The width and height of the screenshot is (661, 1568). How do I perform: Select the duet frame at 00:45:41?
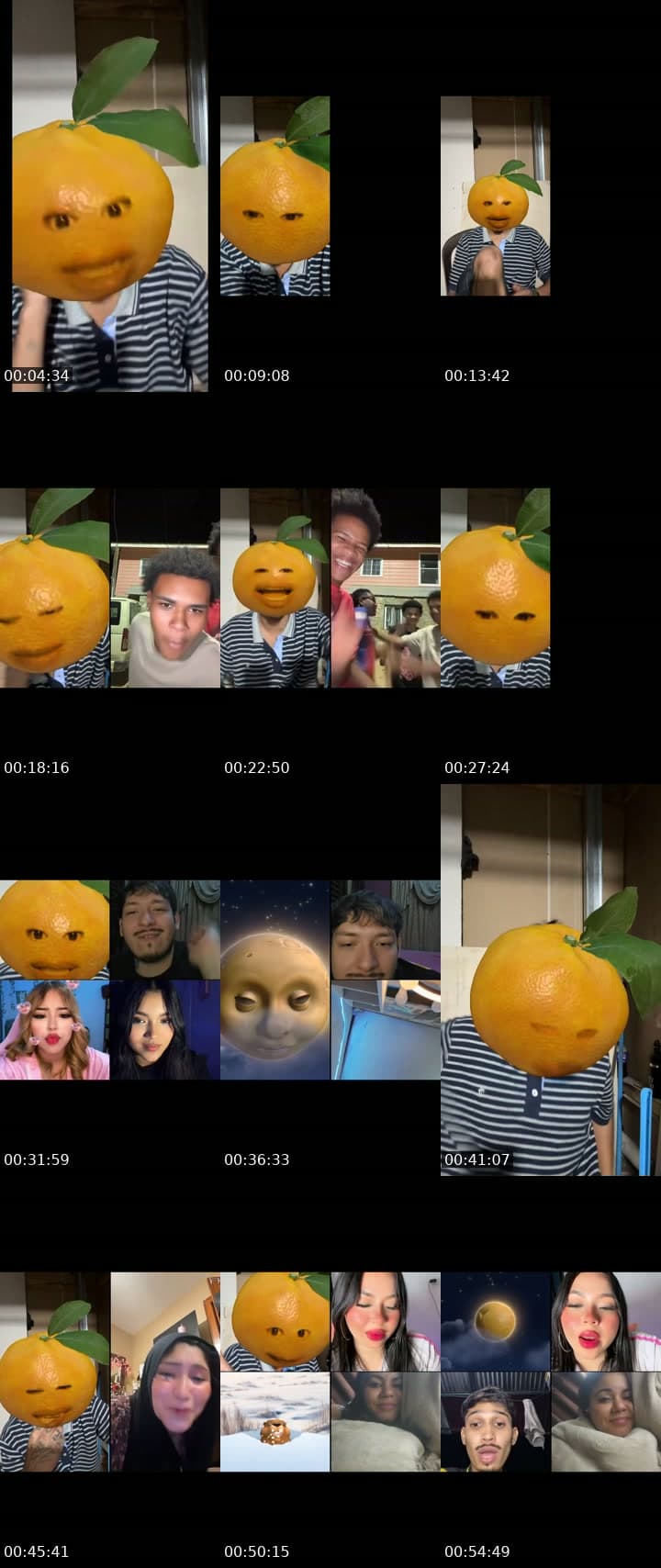[x=110, y=1372]
